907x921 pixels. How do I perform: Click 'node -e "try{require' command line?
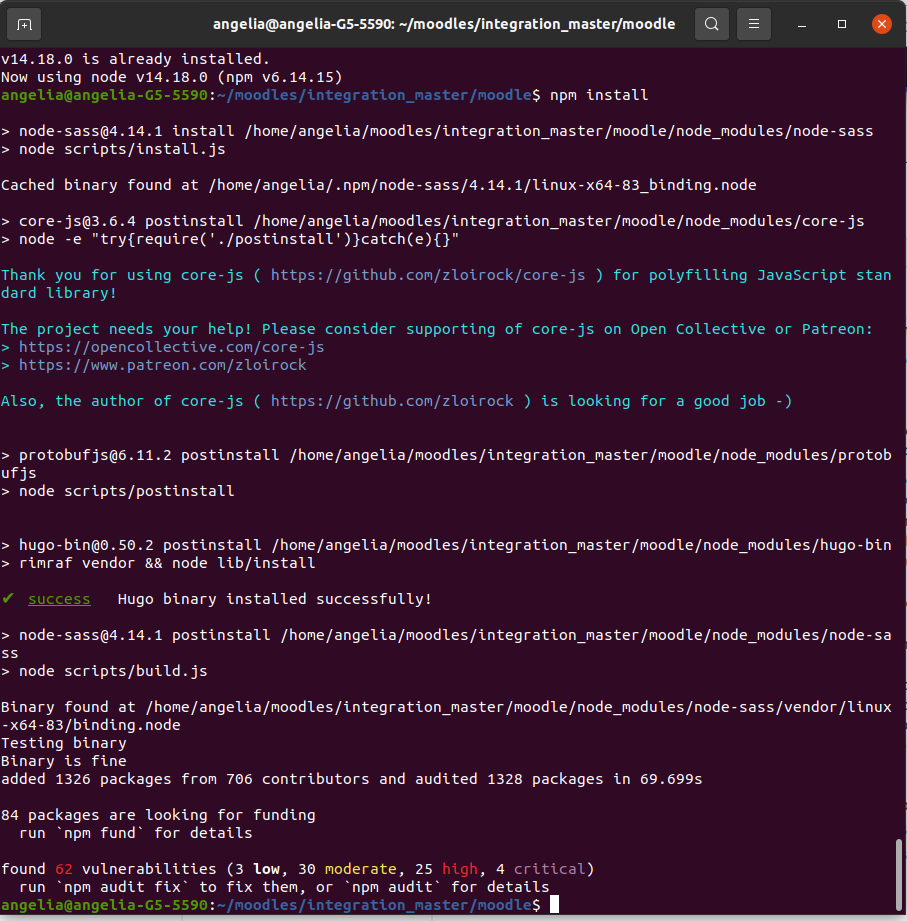tap(230, 239)
